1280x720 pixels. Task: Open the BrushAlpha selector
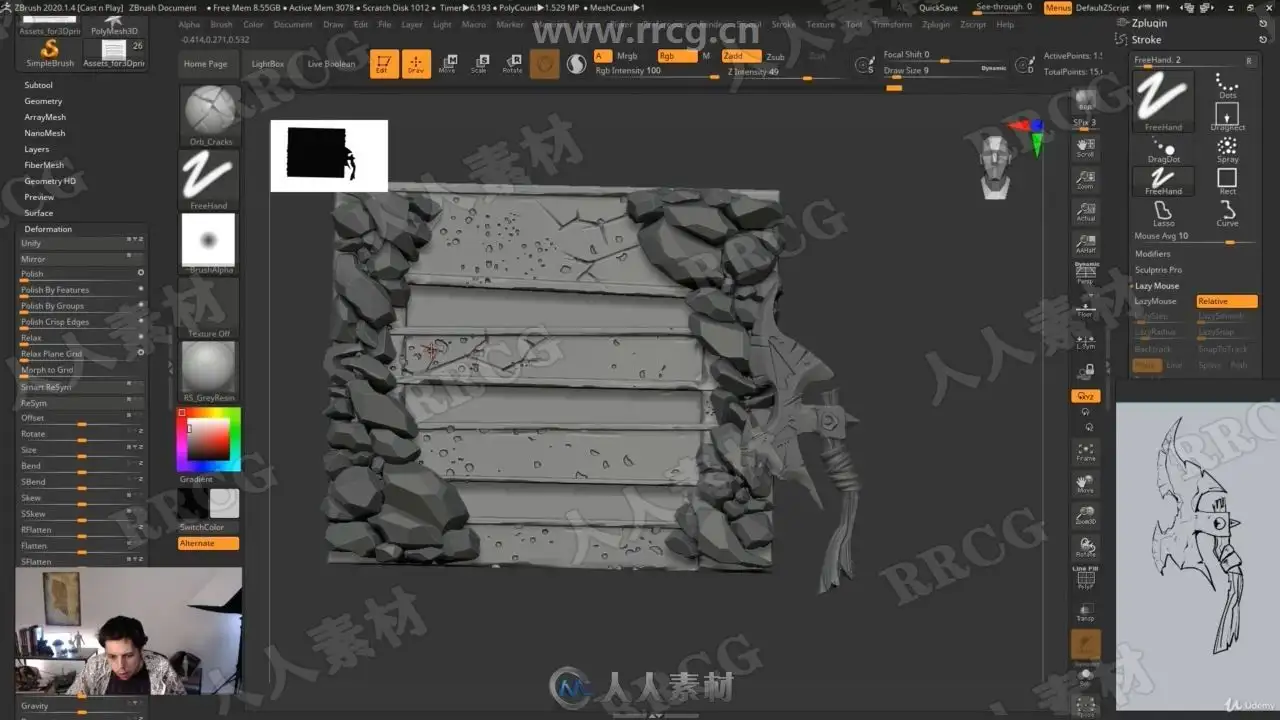coord(210,244)
